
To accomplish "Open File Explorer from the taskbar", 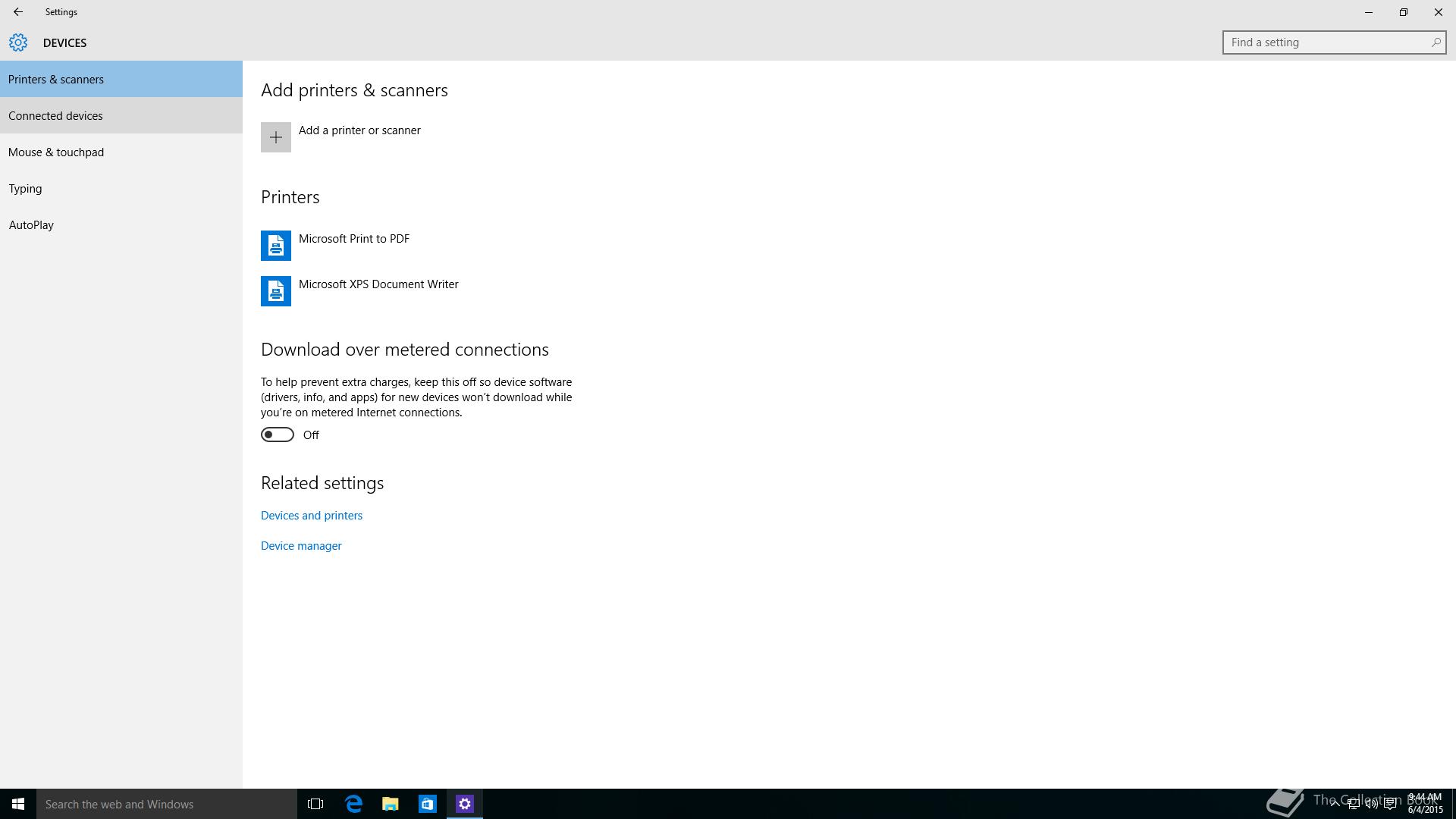I will click(x=391, y=804).
